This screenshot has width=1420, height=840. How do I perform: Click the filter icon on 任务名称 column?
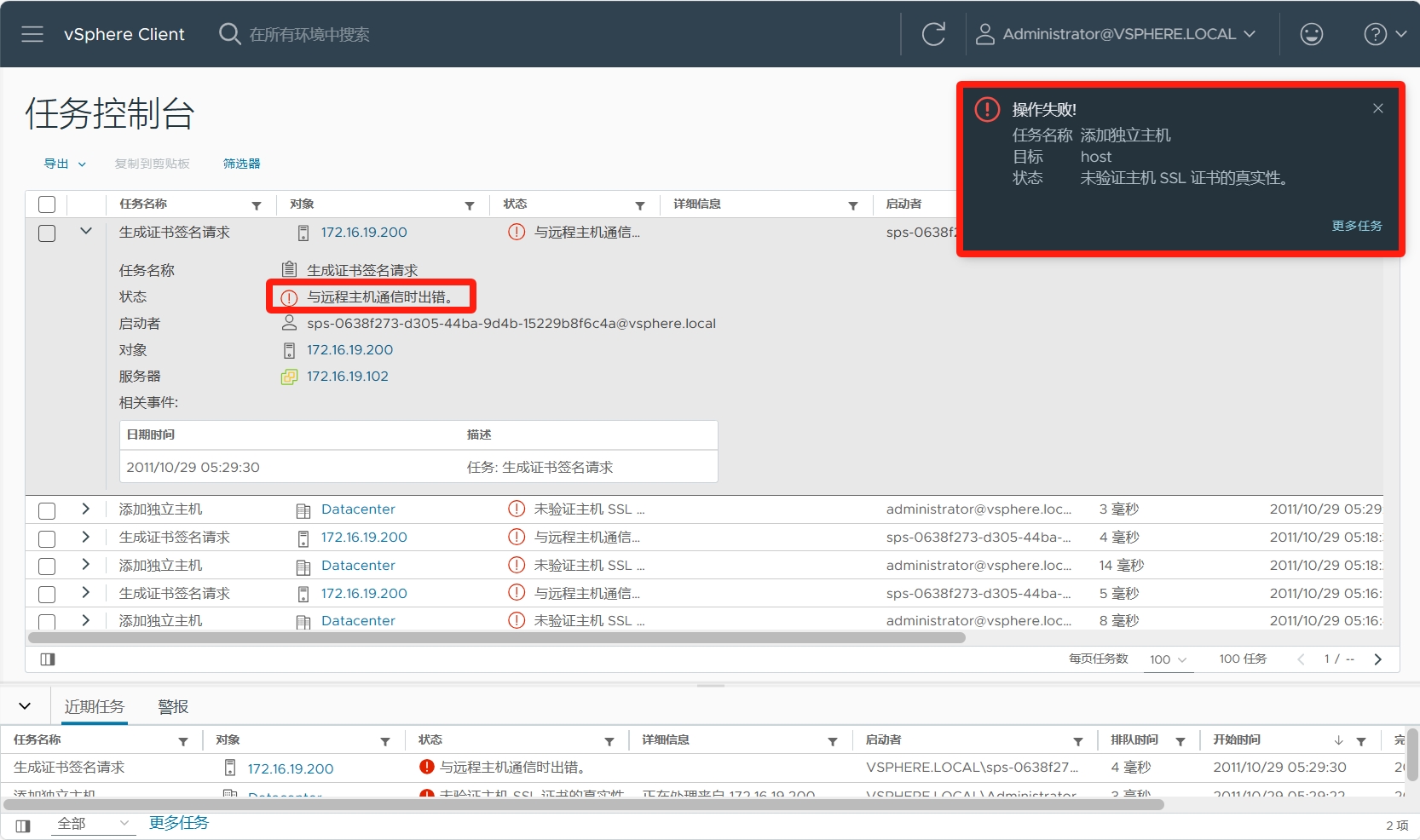point(257,205)
